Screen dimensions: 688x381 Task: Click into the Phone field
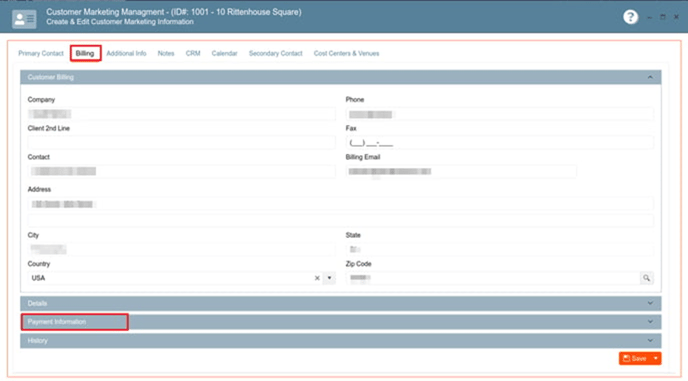[x=499, y=114]
